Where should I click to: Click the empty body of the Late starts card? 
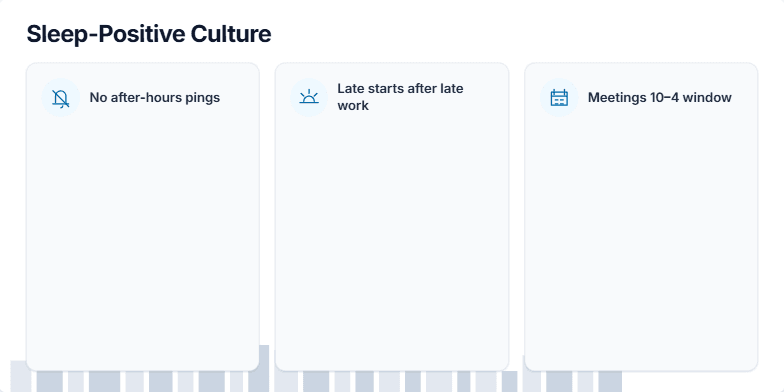(x=392, y=240)
